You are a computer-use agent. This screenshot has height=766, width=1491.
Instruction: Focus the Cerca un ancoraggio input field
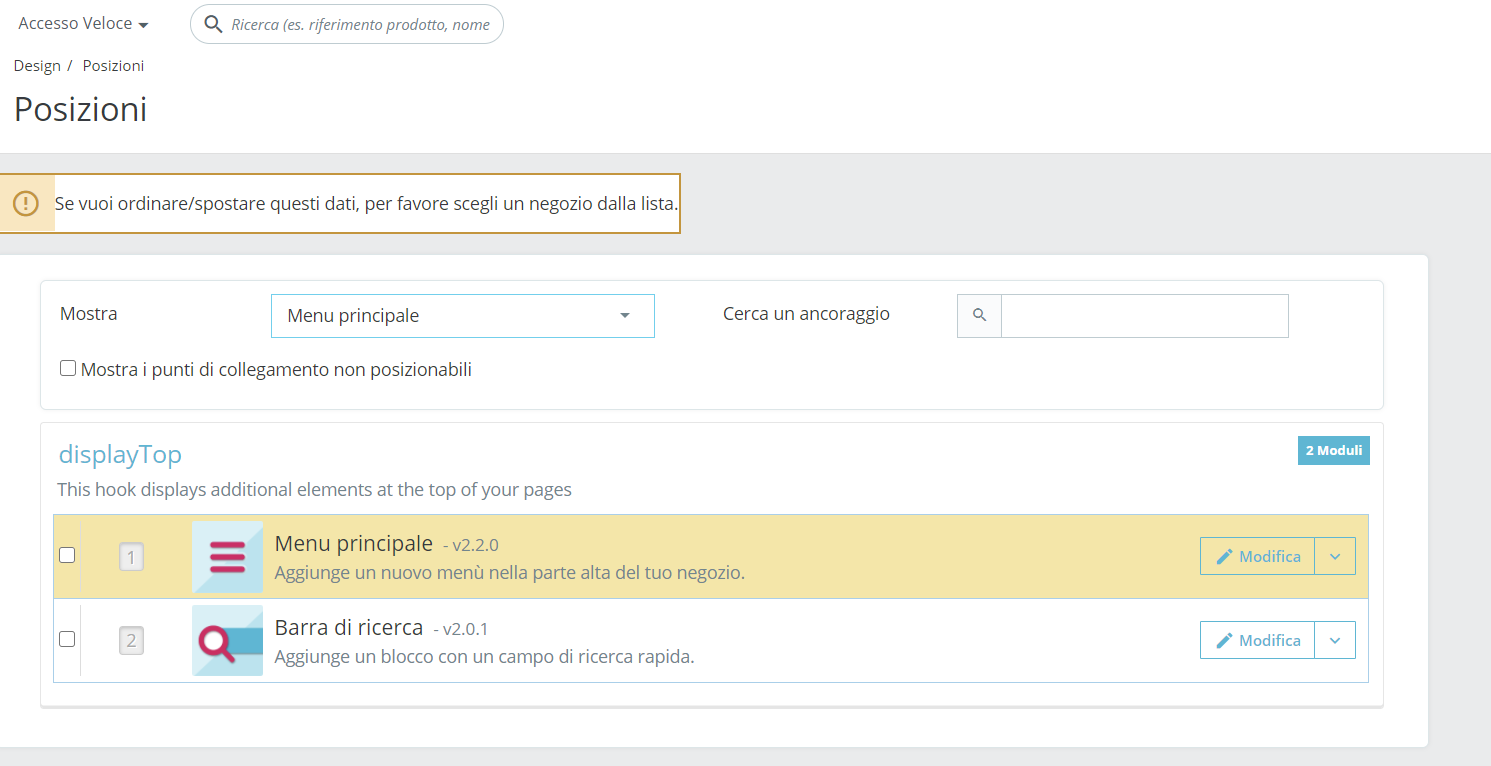pos(1145,316)
